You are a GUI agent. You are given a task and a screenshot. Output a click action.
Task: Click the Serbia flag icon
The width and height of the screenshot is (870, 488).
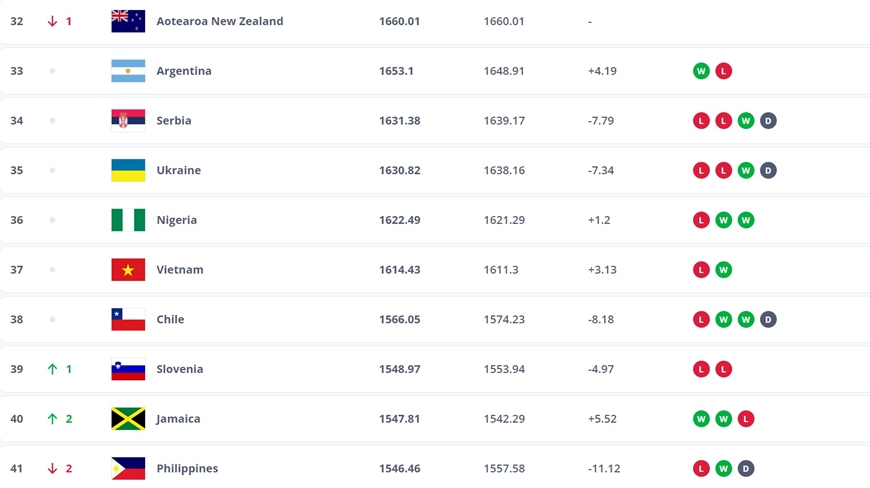128,120
